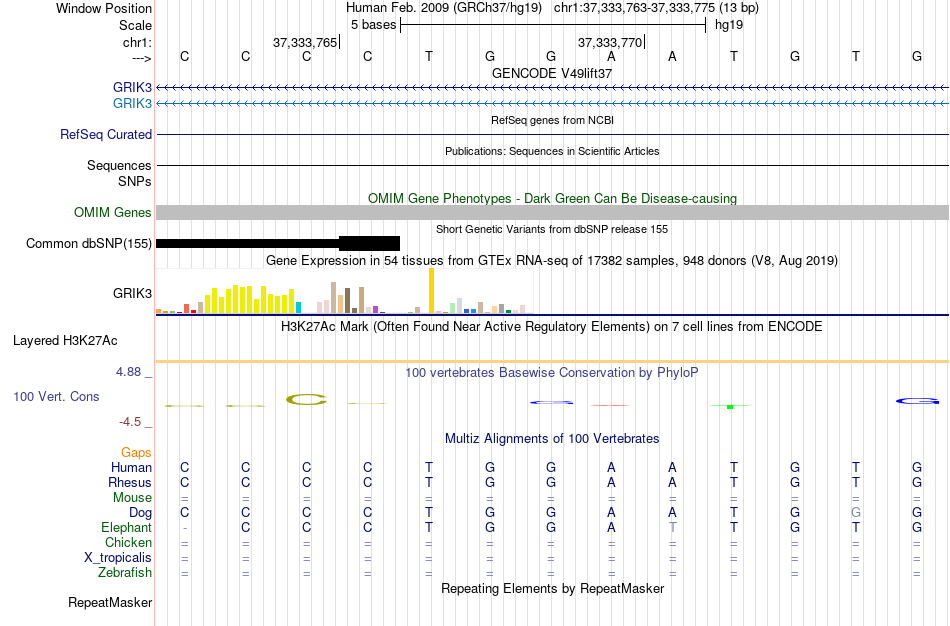This screenshot has width=950, height=626.
Task: Click the black dbSNP variant bar
Action: point(278,244)
